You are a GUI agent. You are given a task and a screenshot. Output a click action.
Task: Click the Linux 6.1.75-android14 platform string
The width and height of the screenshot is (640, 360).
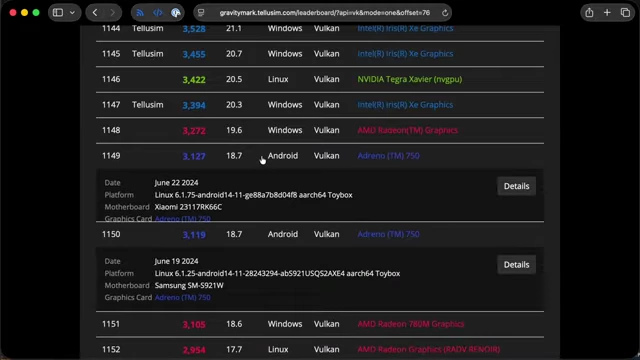253,195
